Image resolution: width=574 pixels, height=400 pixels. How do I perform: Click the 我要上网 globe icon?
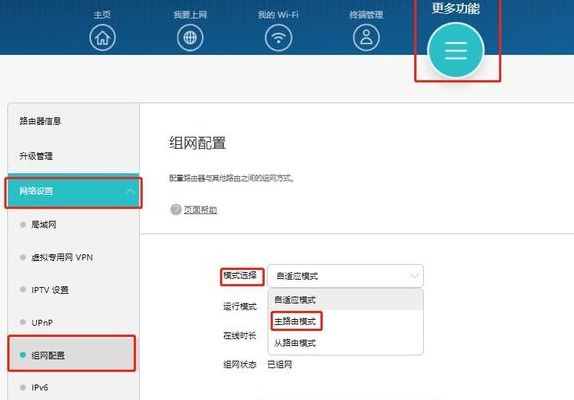pos(190,37)
